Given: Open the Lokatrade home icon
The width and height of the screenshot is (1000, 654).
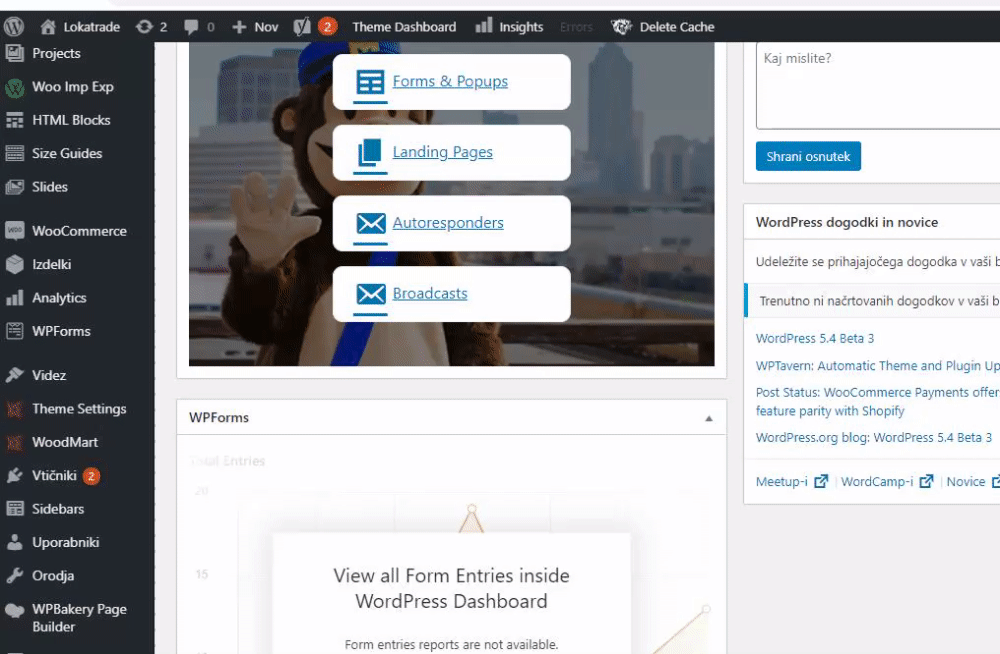Looking at the screenshot, I should tap(48, 27).
